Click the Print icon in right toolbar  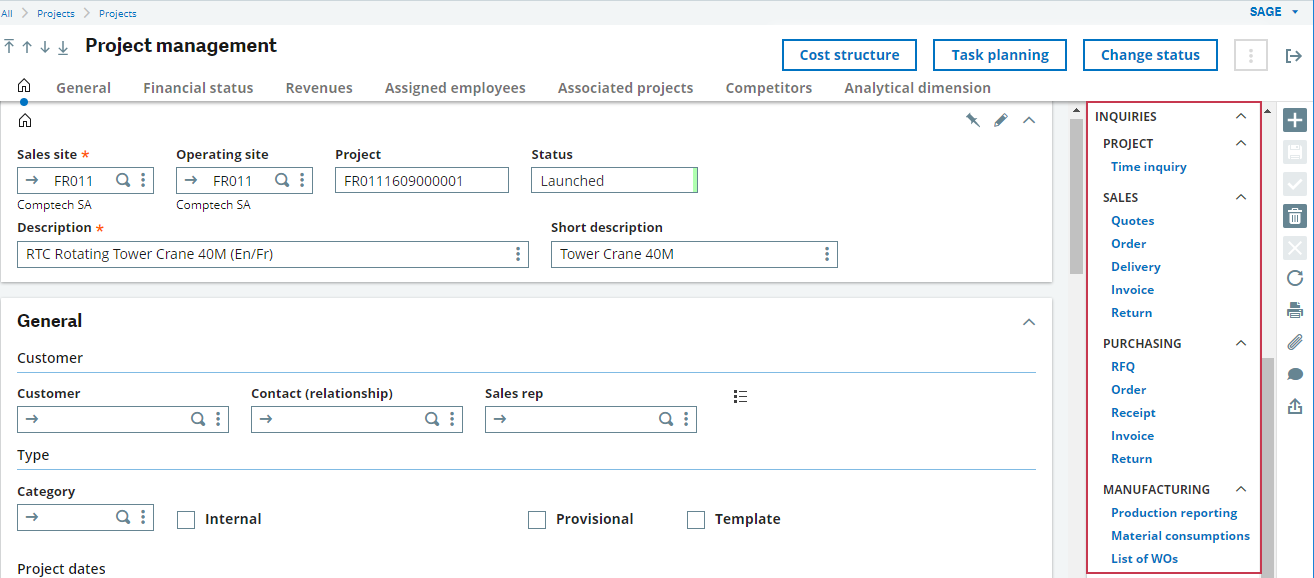(x=1295, y=310)
